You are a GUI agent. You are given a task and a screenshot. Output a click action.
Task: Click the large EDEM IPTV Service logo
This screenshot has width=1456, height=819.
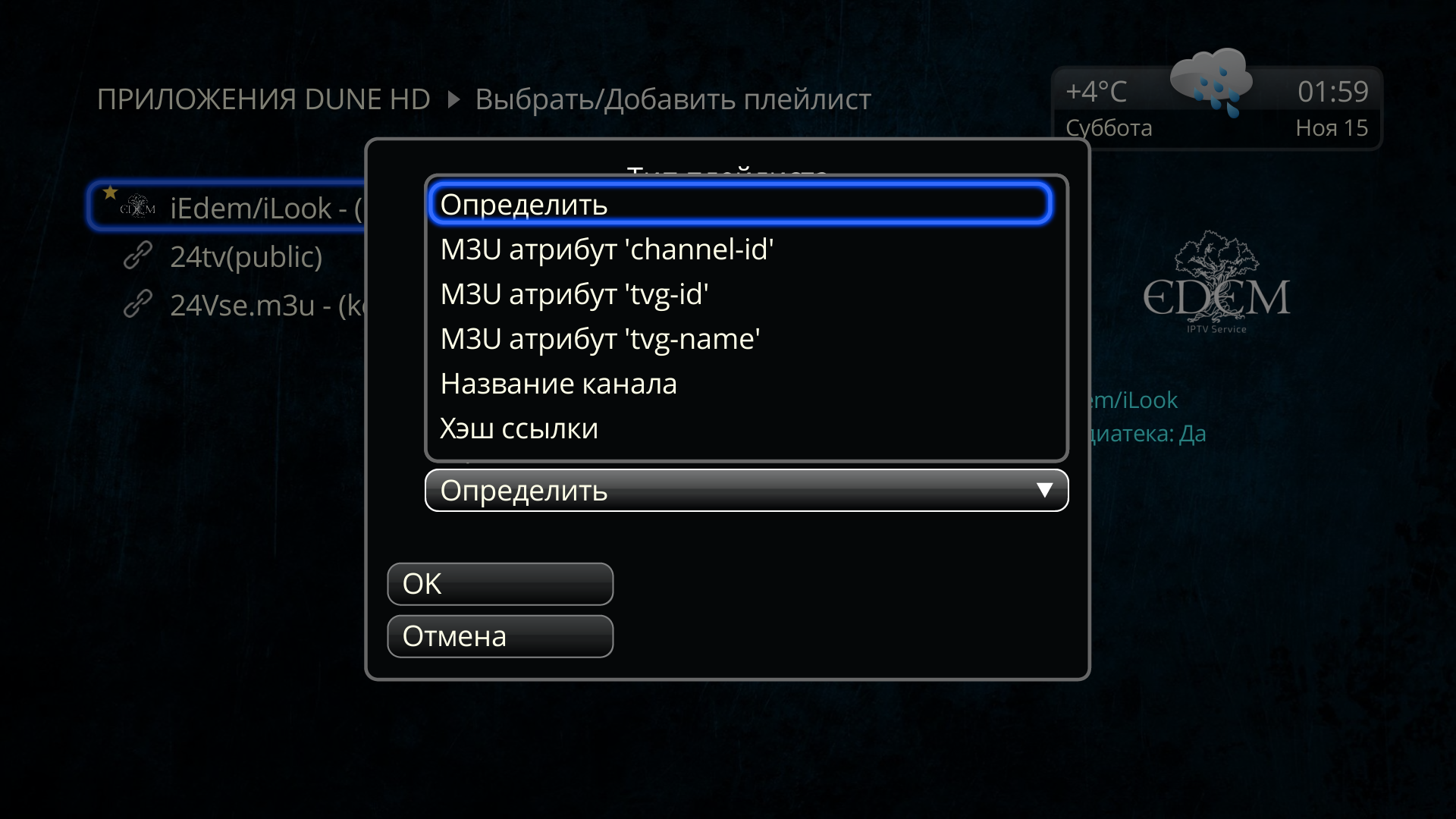(x=1216, y=283)
